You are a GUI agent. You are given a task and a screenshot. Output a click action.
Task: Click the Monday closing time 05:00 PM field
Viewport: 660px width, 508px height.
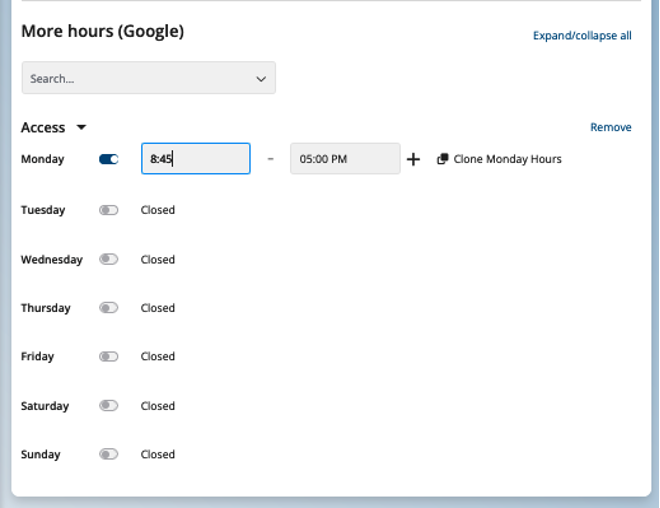click(x=345, y=159)
